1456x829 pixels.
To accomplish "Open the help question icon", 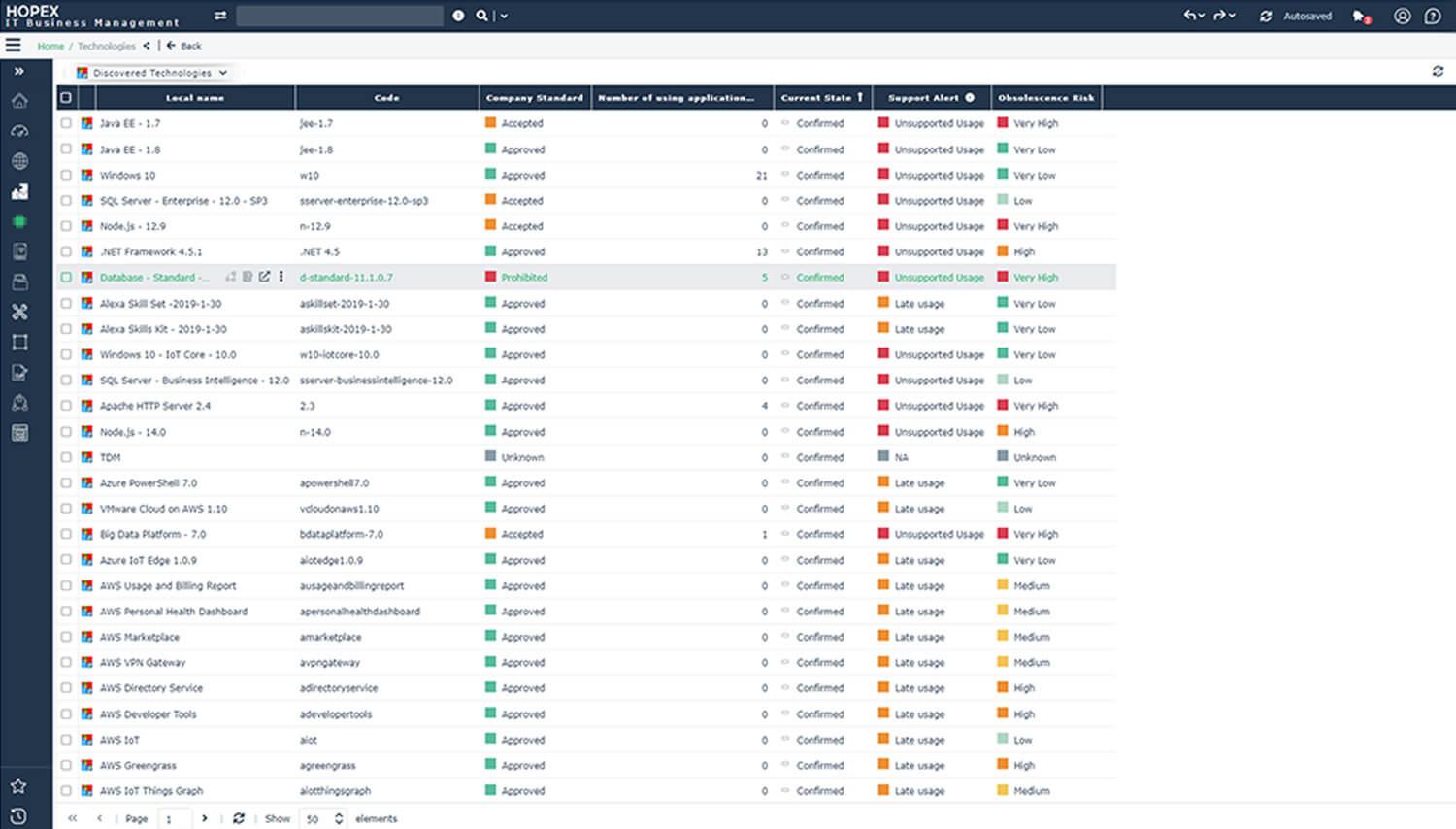I will (x=1432, y=16).
